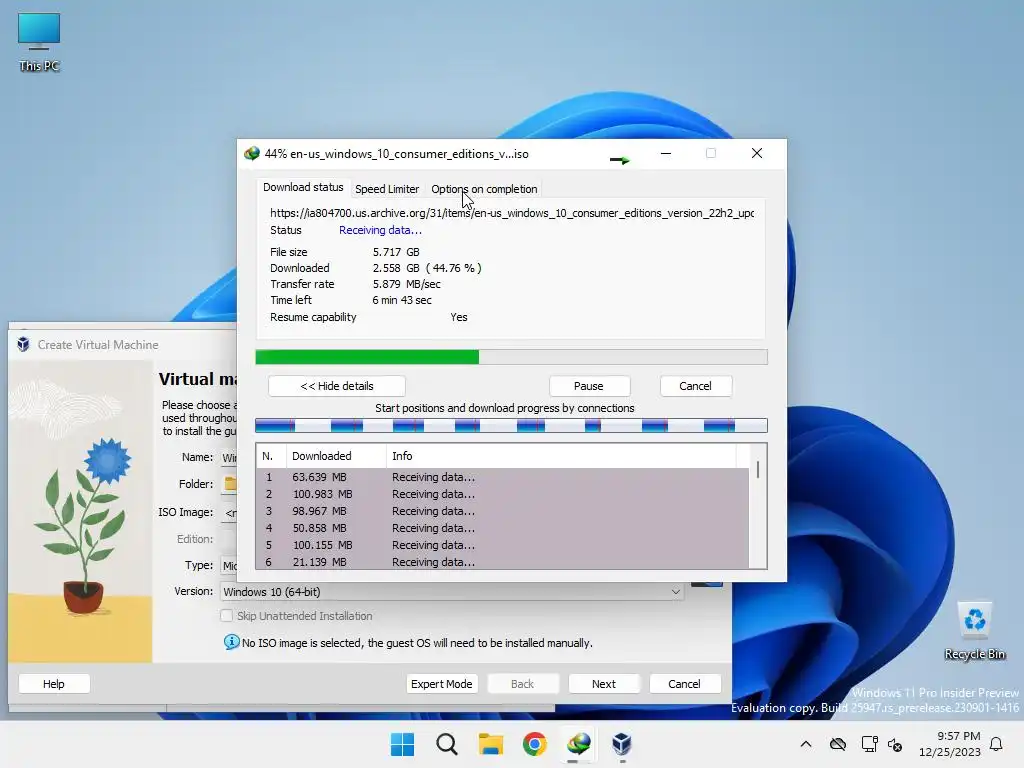Open taskbar Search

coord(447,744)
